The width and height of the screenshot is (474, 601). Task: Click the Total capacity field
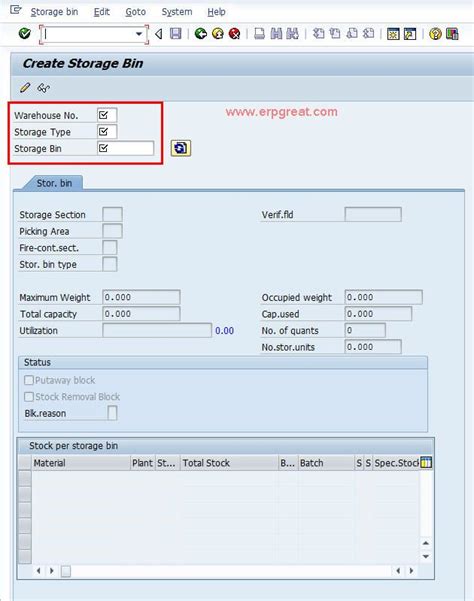click(141, 314)
